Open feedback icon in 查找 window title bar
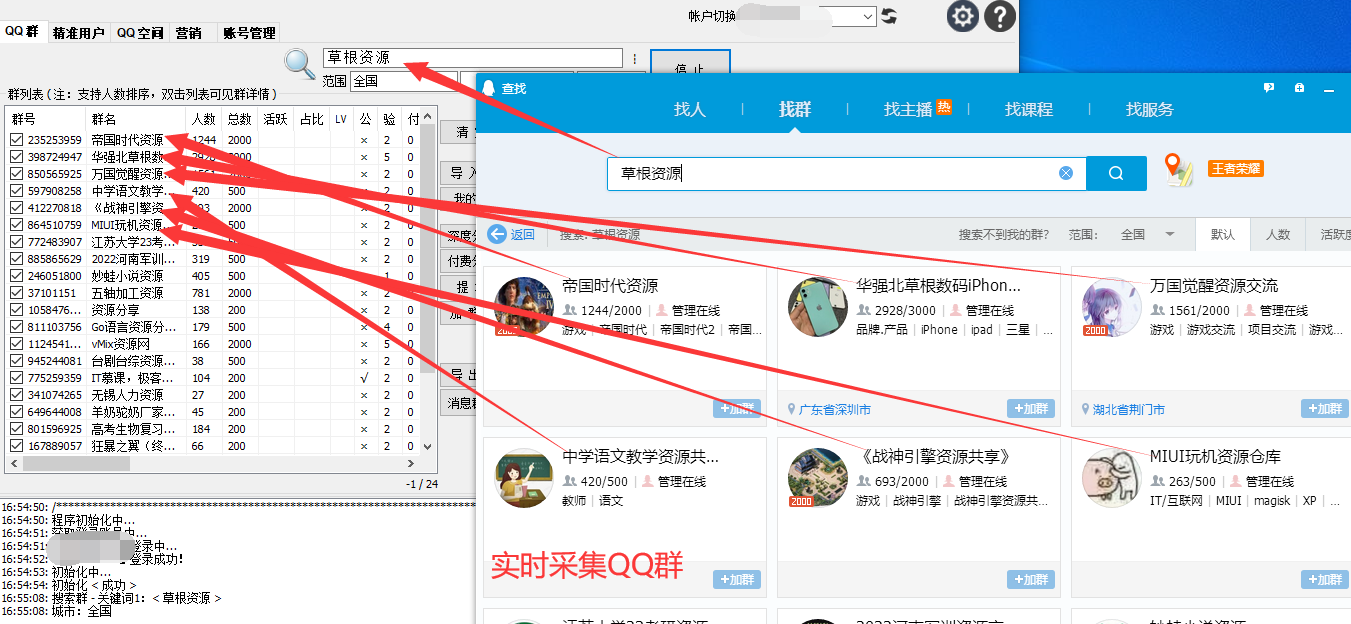Viewport: 1351px width, 624px height. [x=1269, y=88]
